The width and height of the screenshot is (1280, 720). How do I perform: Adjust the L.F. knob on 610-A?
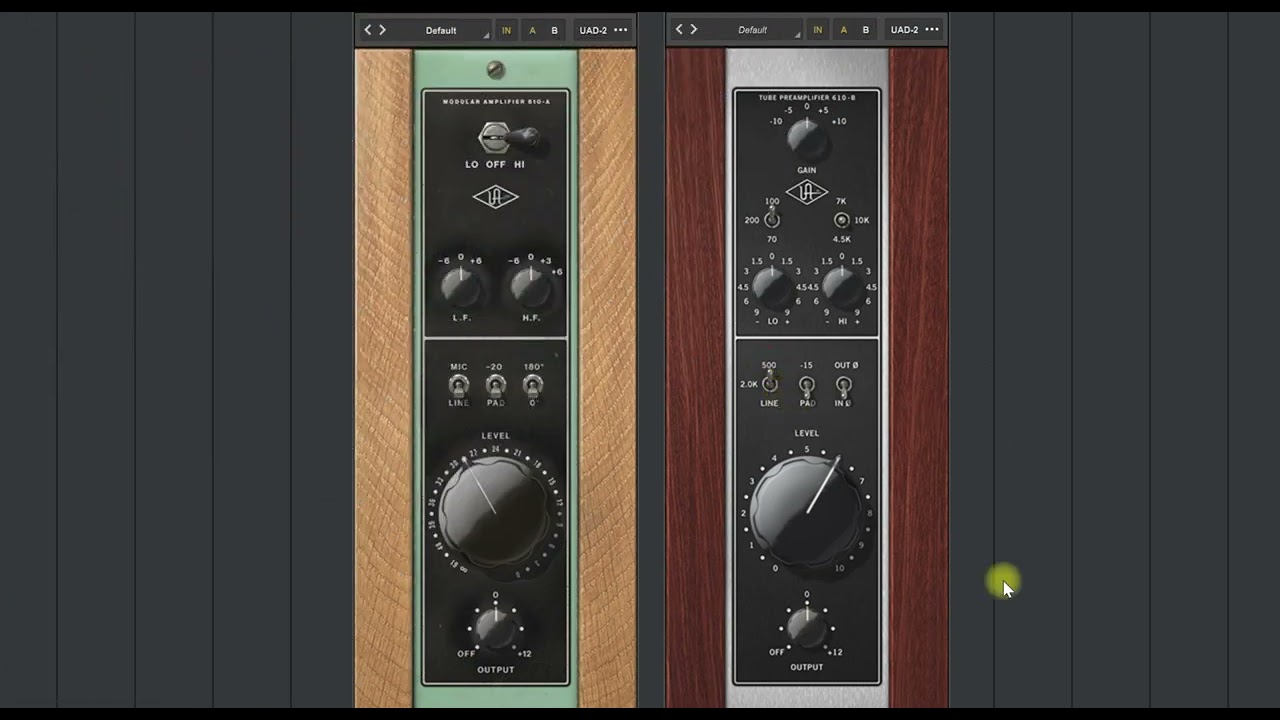[x=460, y=287]
